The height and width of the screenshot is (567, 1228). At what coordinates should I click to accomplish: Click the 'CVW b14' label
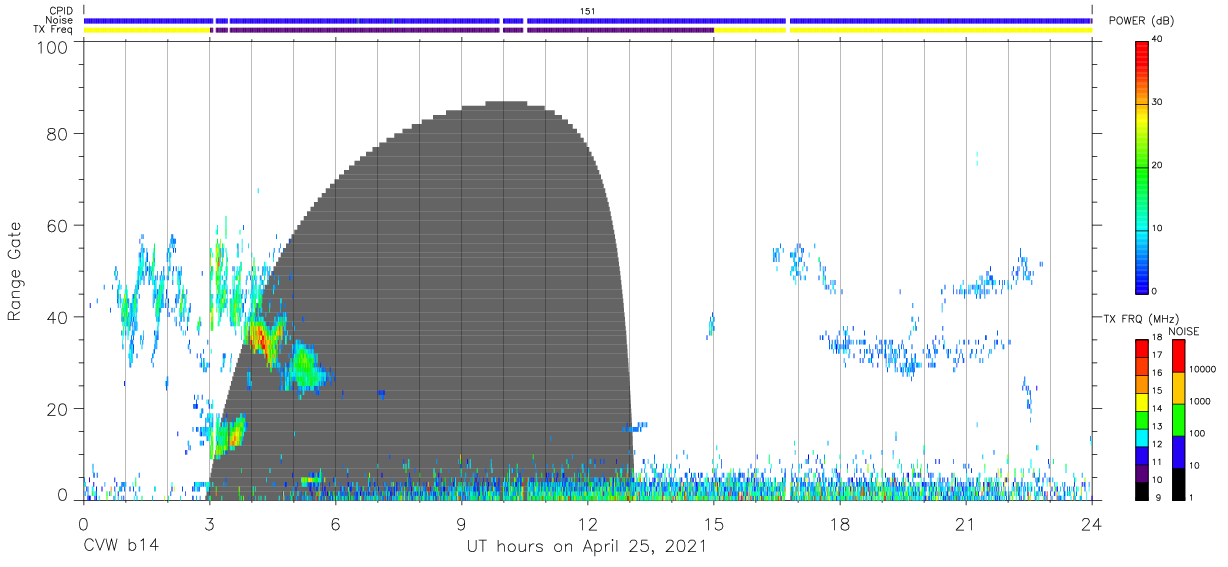click(120, 547)
